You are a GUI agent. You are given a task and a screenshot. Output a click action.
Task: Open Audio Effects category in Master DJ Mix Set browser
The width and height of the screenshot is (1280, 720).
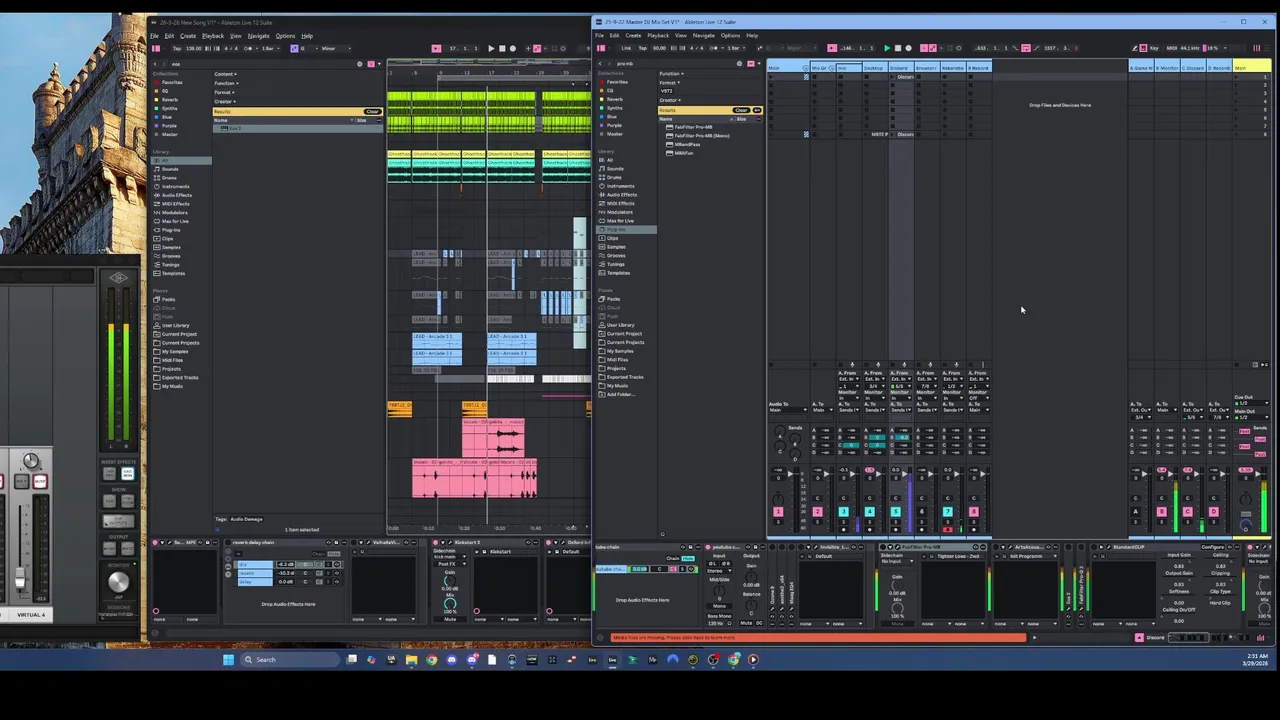pos(621,195)
